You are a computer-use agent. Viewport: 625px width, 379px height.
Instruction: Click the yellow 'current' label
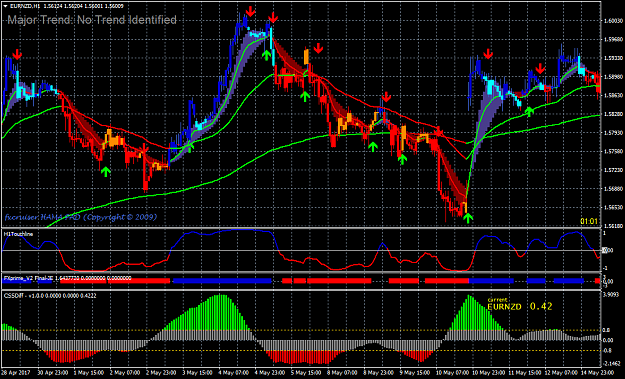(497, 300)
